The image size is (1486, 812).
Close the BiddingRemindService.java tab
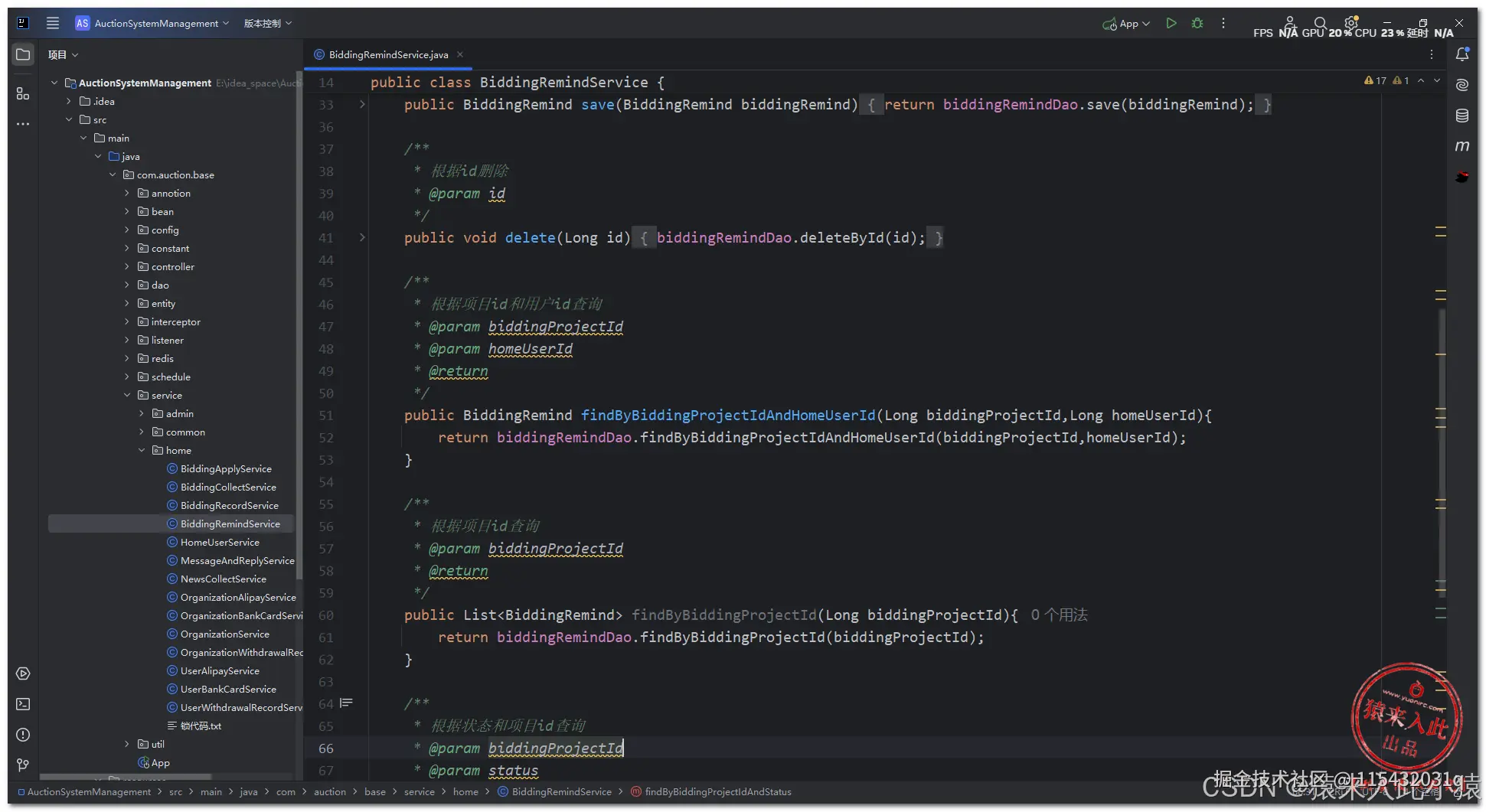click(x=460, y=54)
